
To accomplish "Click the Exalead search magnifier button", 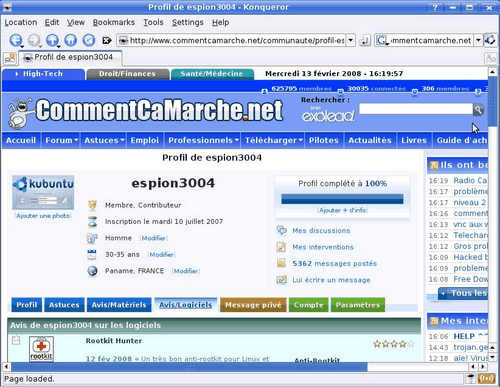I will tap(478, 109).
